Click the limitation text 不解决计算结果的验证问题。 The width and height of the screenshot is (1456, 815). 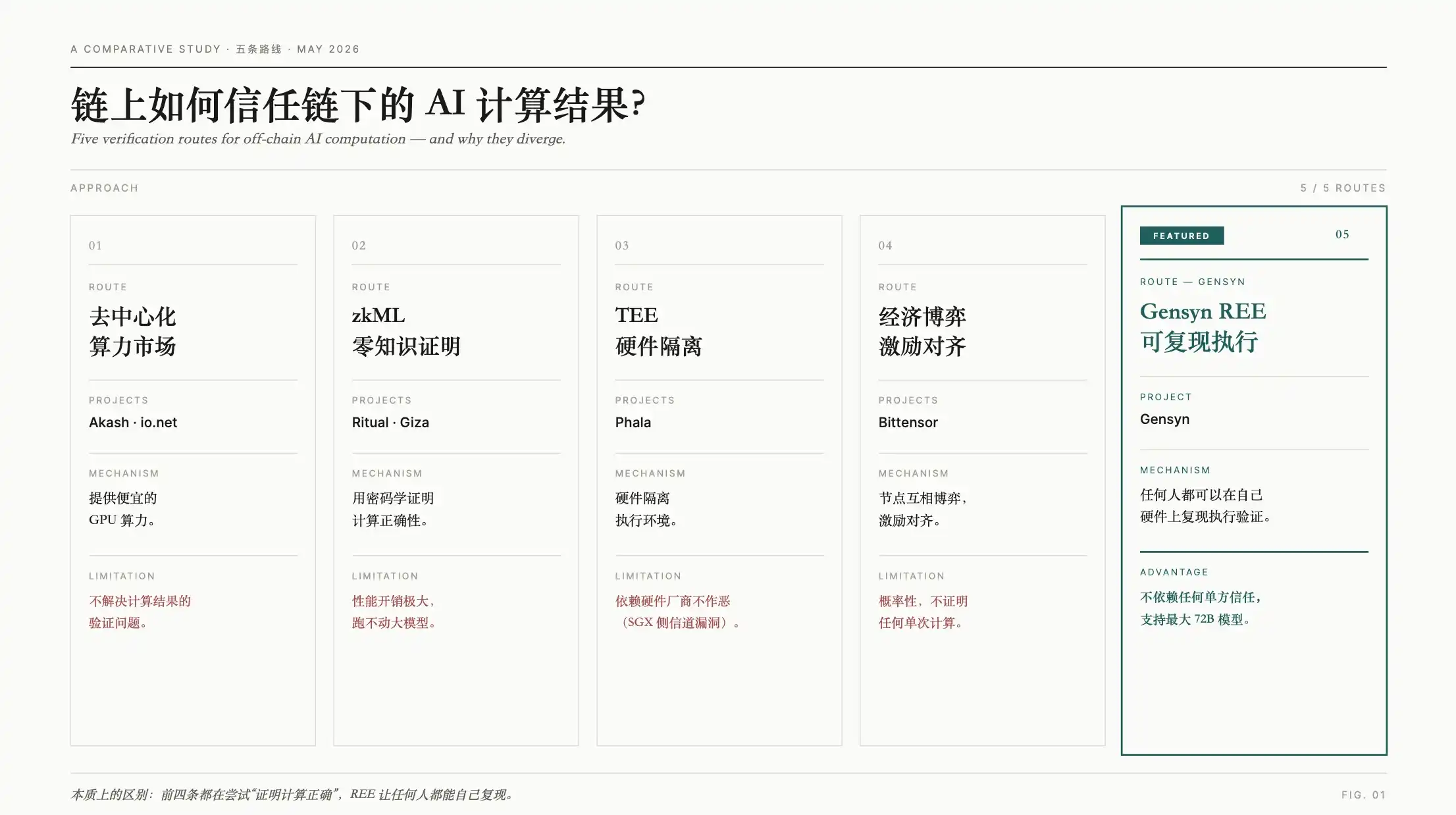point(140,612)
